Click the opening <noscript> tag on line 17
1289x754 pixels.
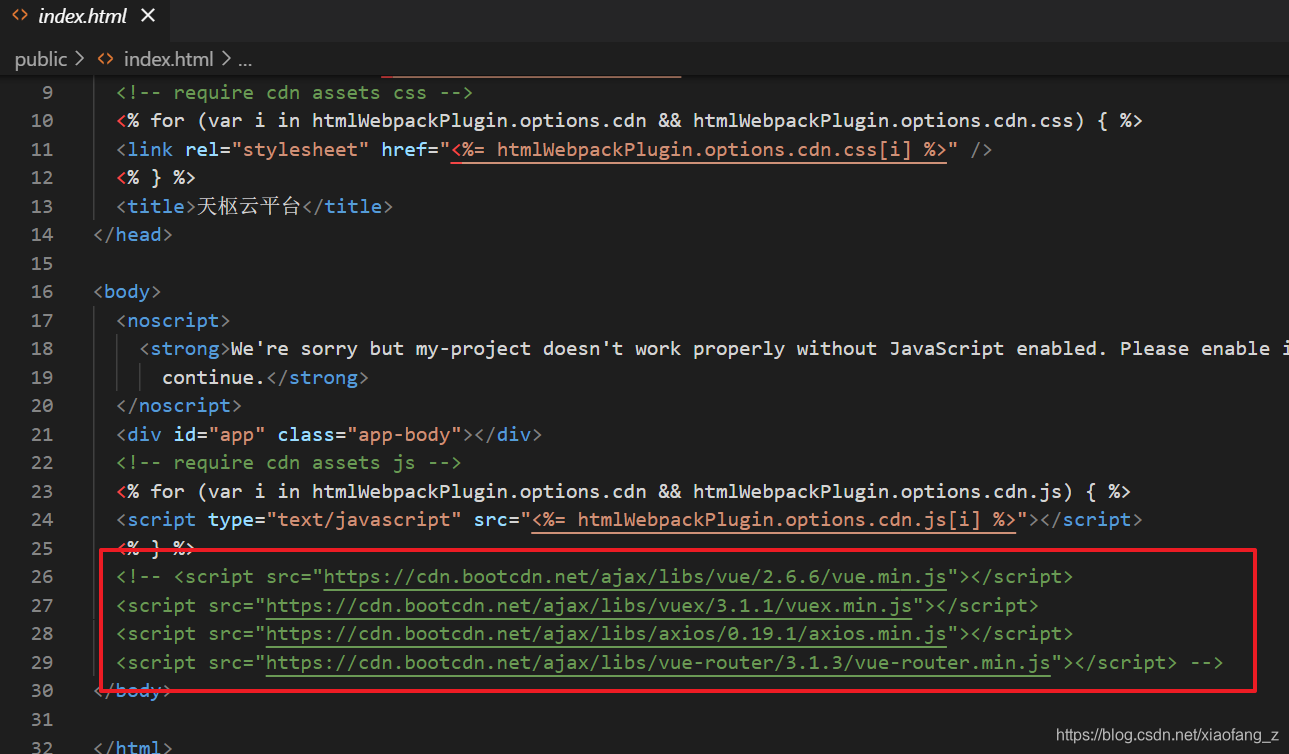coord(173,320)
